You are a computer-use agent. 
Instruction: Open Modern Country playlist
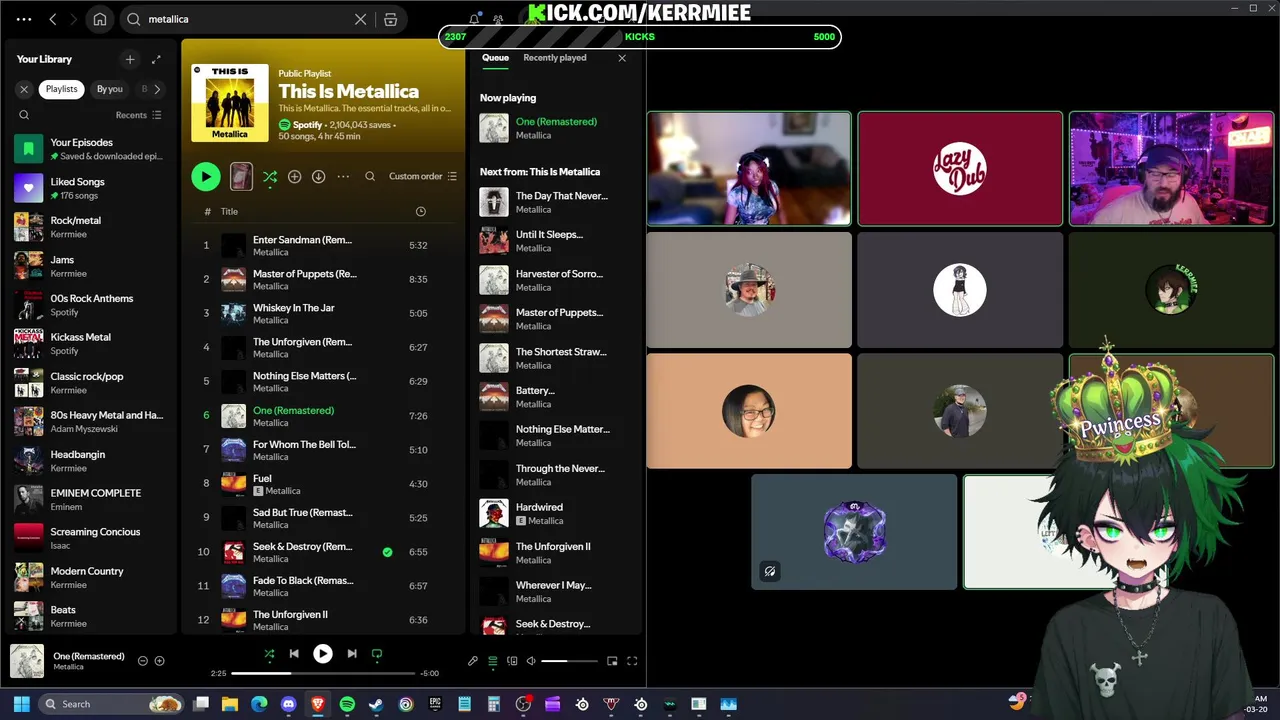click(x=90, y=578)
